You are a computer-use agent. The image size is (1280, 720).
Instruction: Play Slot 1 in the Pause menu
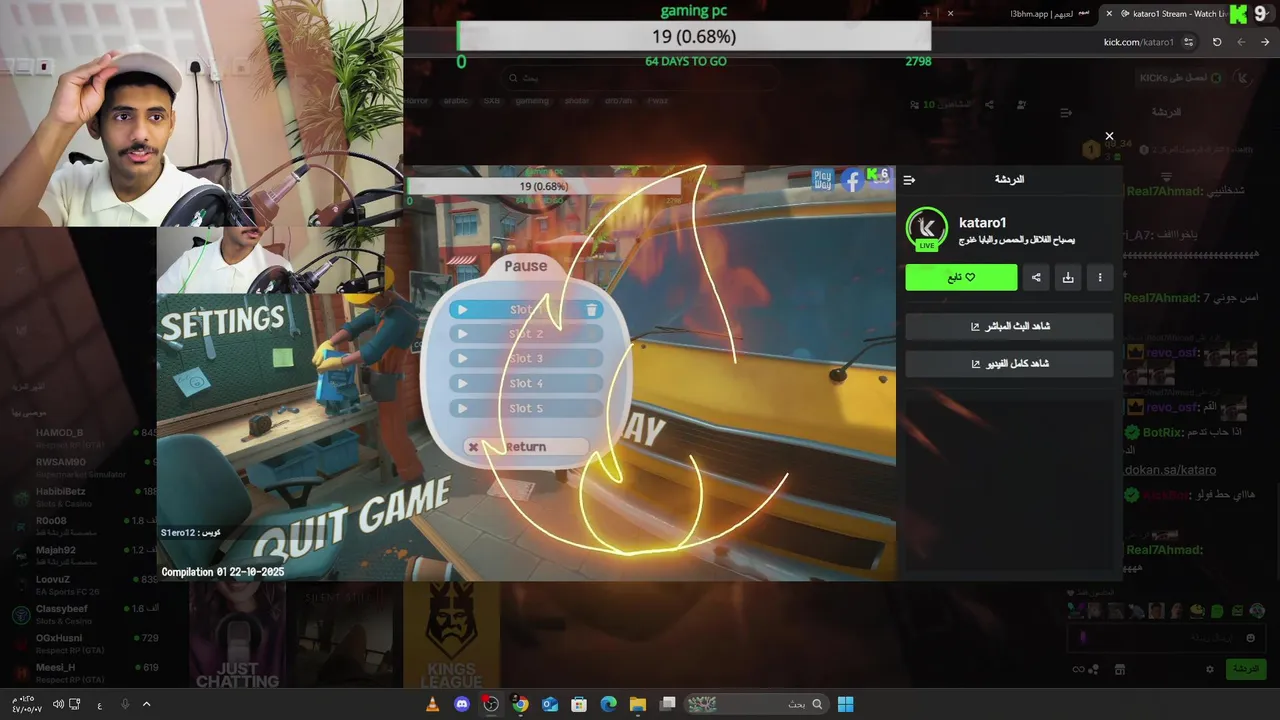[x=462, y=310]
